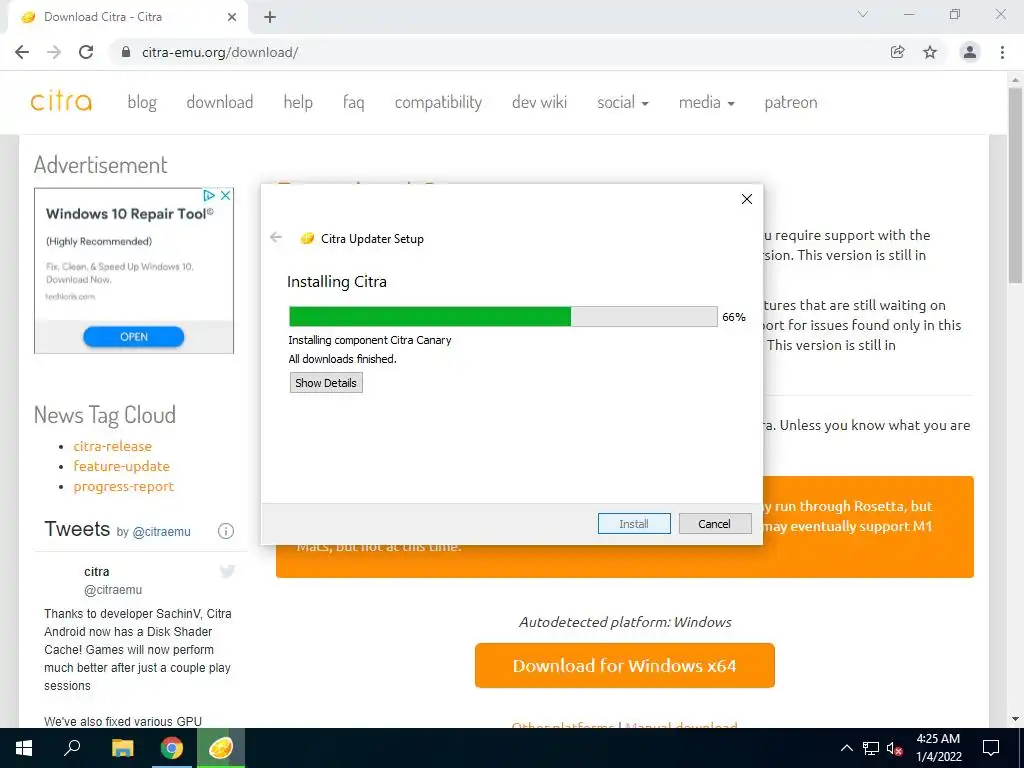The image size is (1024, 768).
Task: Click the Install button
Action: [634, 524]
